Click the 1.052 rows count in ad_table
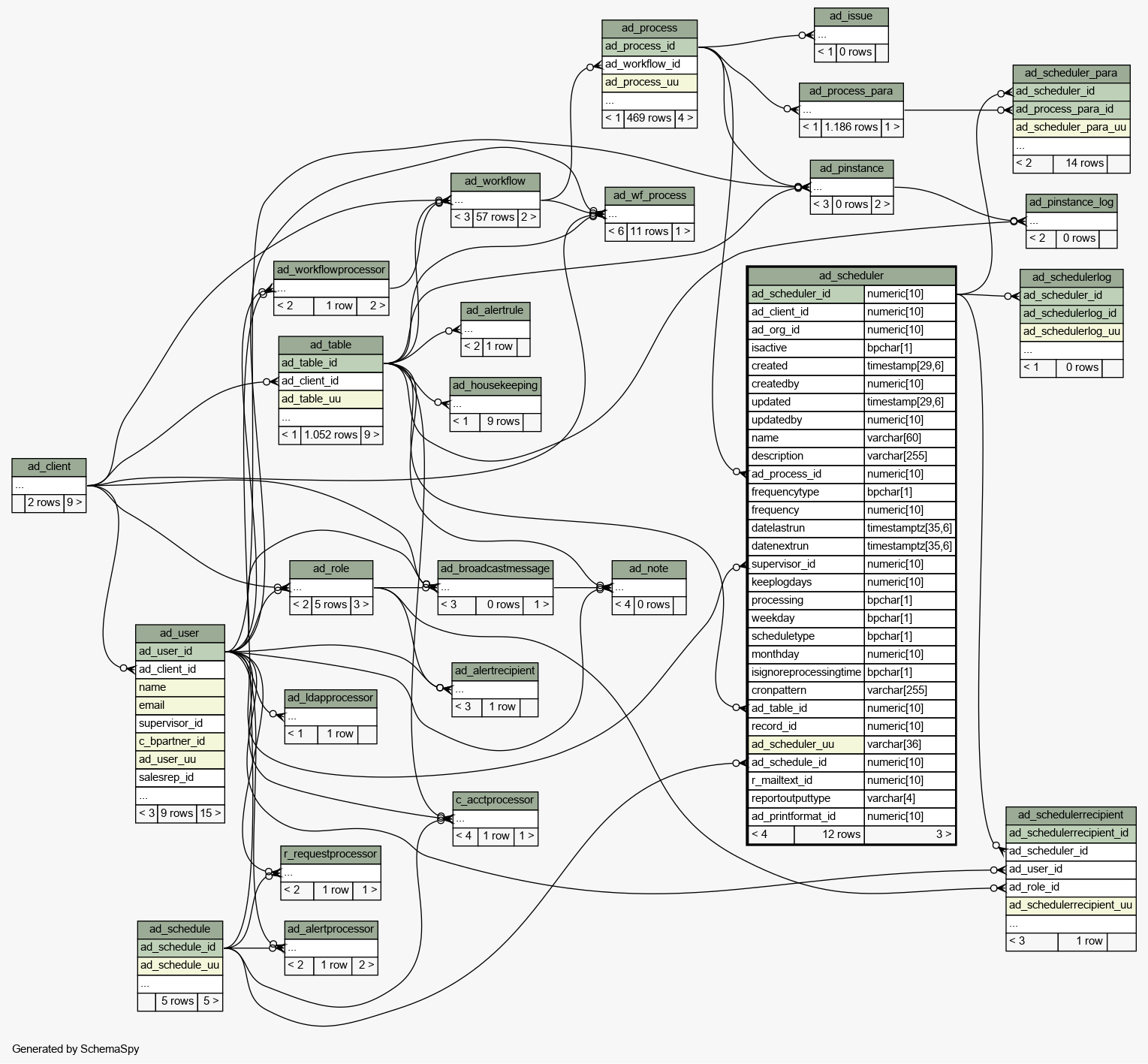The image size is (1148, 1064). point(330,435)
